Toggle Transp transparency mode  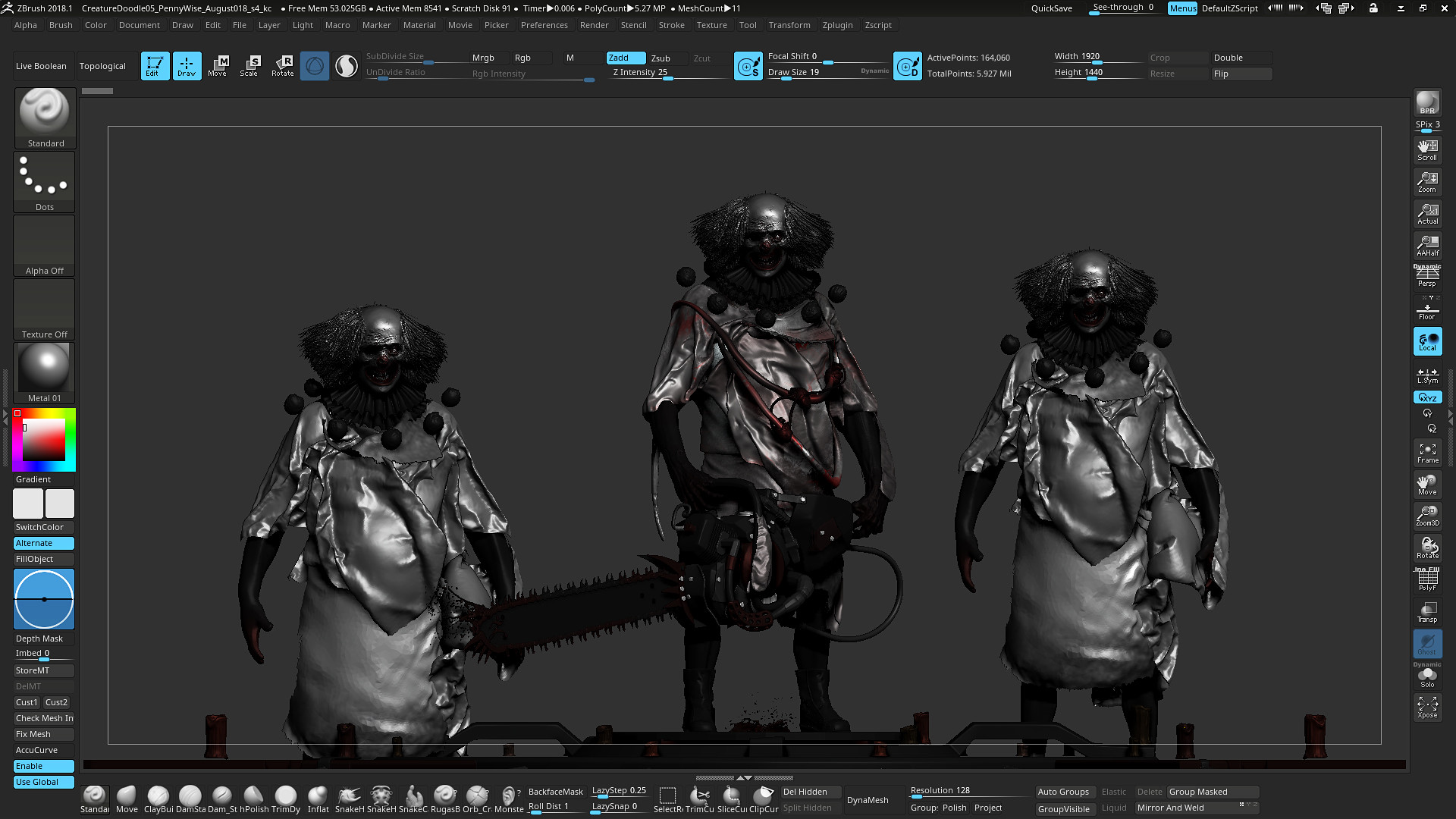pos(1427,612)
